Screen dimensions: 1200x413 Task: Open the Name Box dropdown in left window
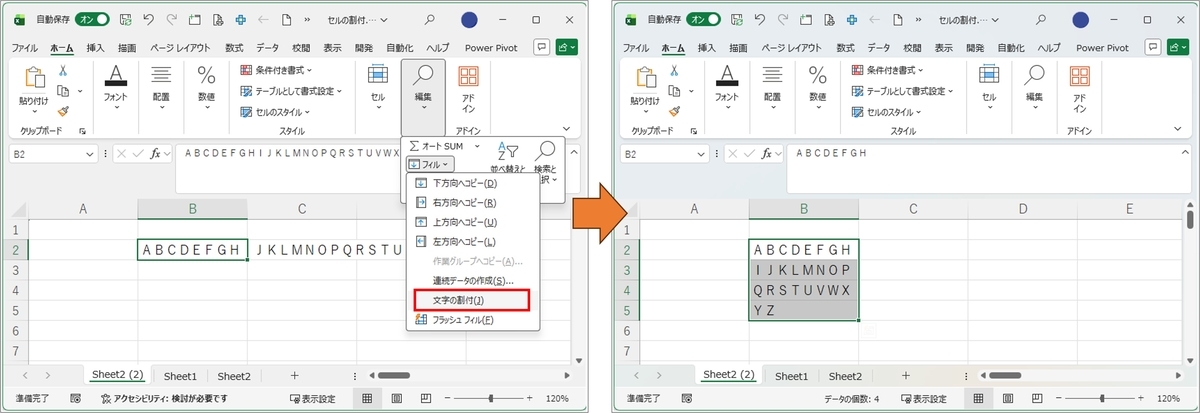pyautogui.click(x=91, y=153)
